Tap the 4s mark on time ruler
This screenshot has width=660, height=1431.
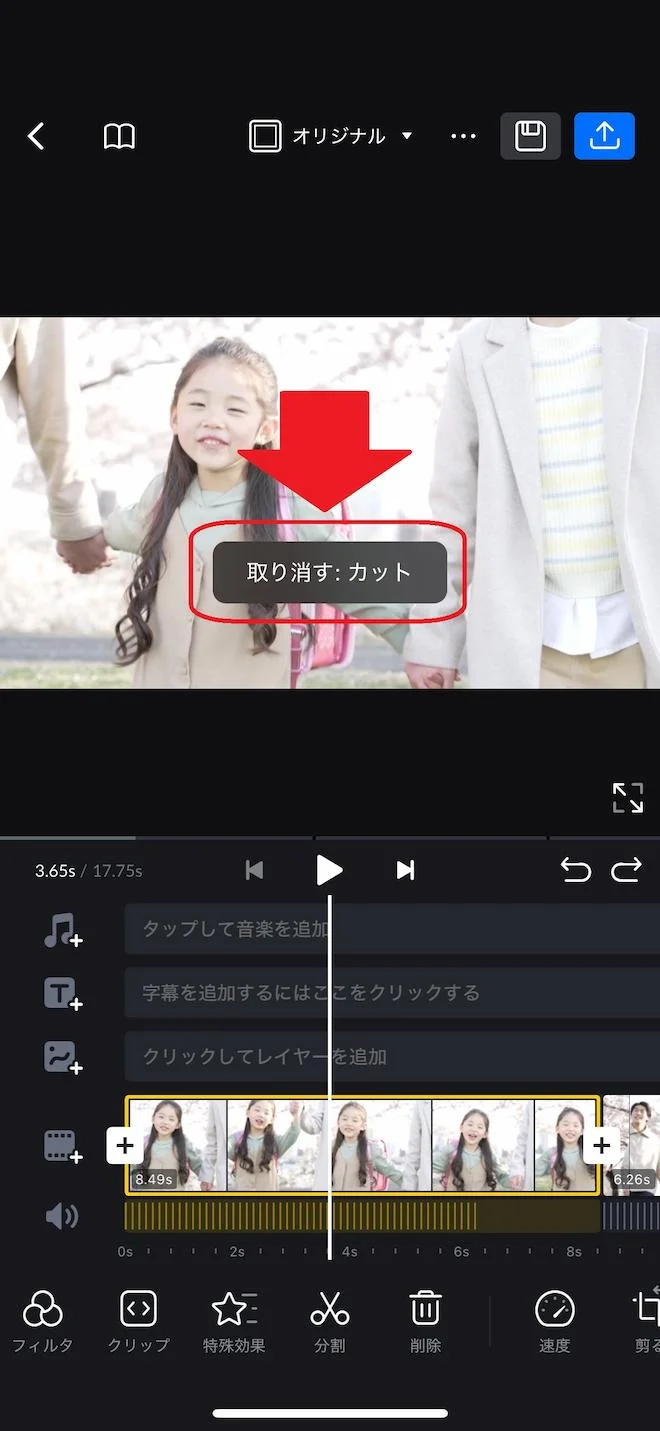pyautogui.click(x=349, y=1252)
